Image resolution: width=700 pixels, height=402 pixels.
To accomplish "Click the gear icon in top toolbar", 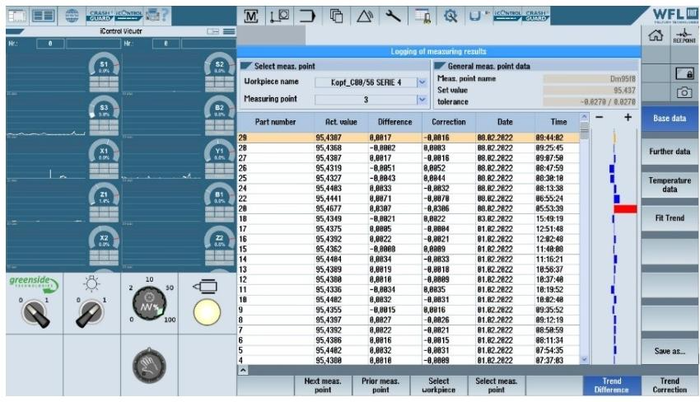I will click(x=450, y=17).
